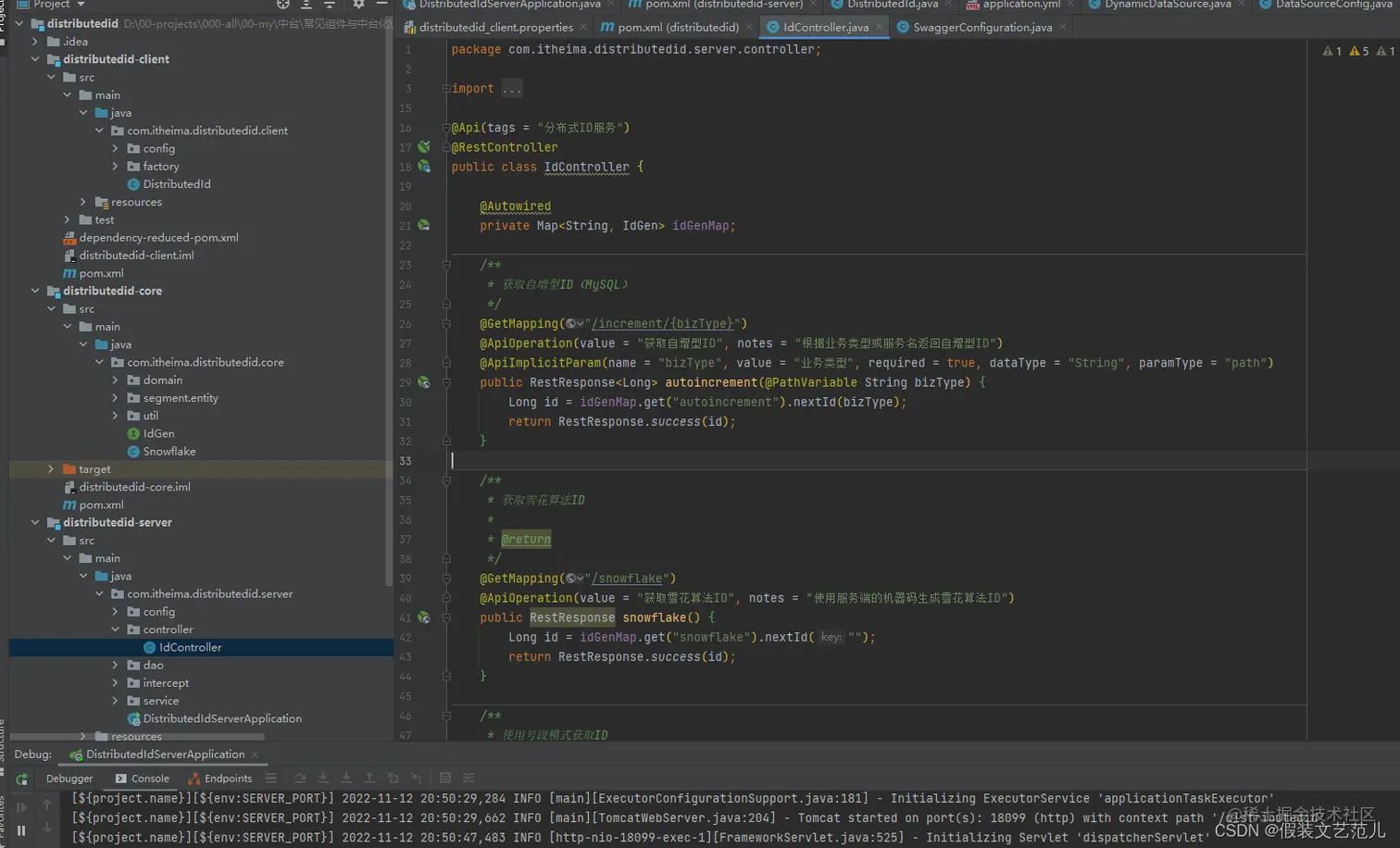Image resolution: width=1400 pixels, height=848 pixels.
Task: Click the Project tree horizontal scrollbar
Action: coord(137,737)
